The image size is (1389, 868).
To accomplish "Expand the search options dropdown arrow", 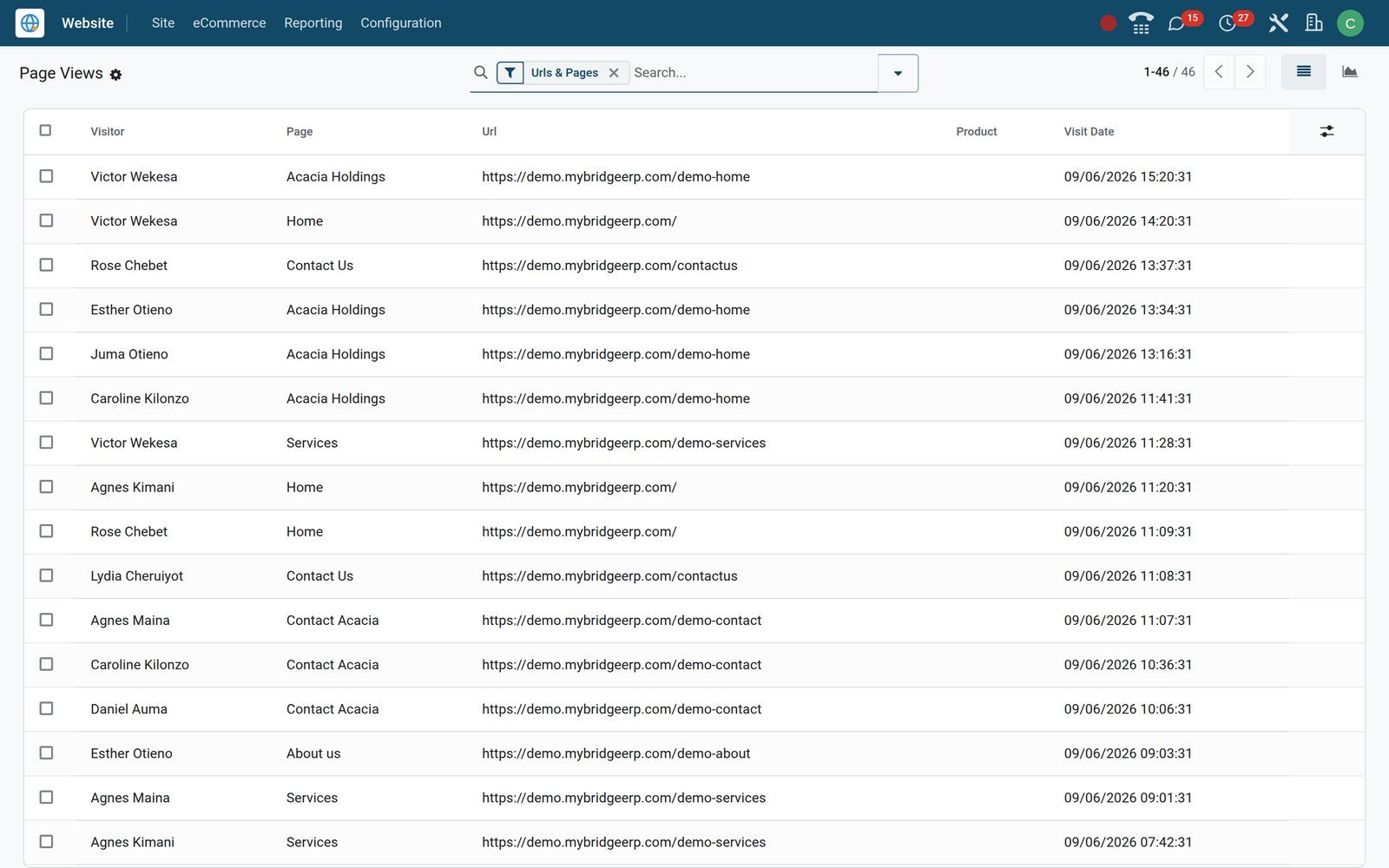I will pyautogui.click(x=898, y=73).
